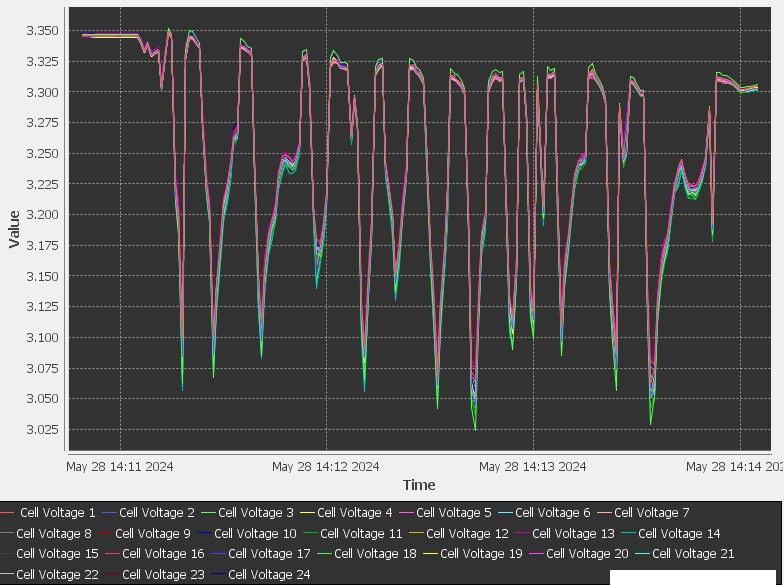Select the Cell Voltage 7 legend item
This screenshot has height=585, width=784.
point(651,513)
